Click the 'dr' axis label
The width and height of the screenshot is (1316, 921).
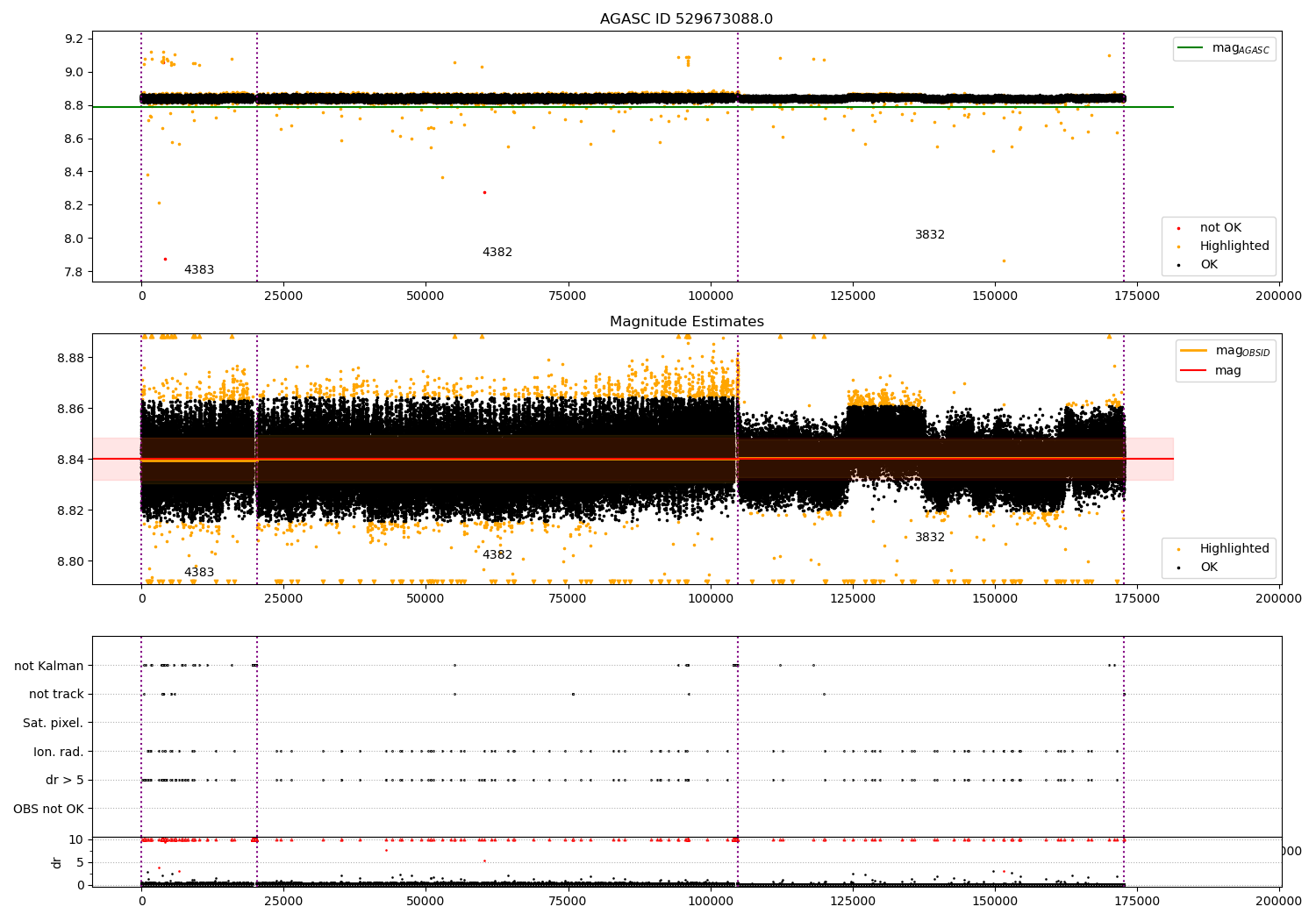click(x=57, y=862)
